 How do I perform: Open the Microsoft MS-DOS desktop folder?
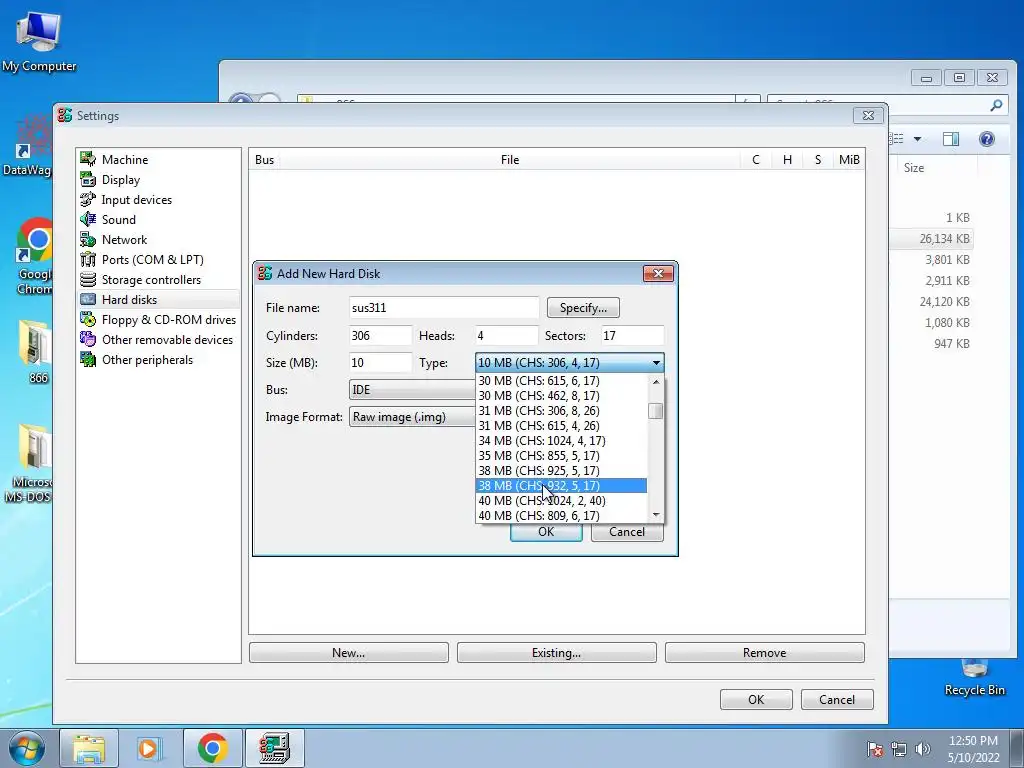pyautogui.click(x=29, y=464)
